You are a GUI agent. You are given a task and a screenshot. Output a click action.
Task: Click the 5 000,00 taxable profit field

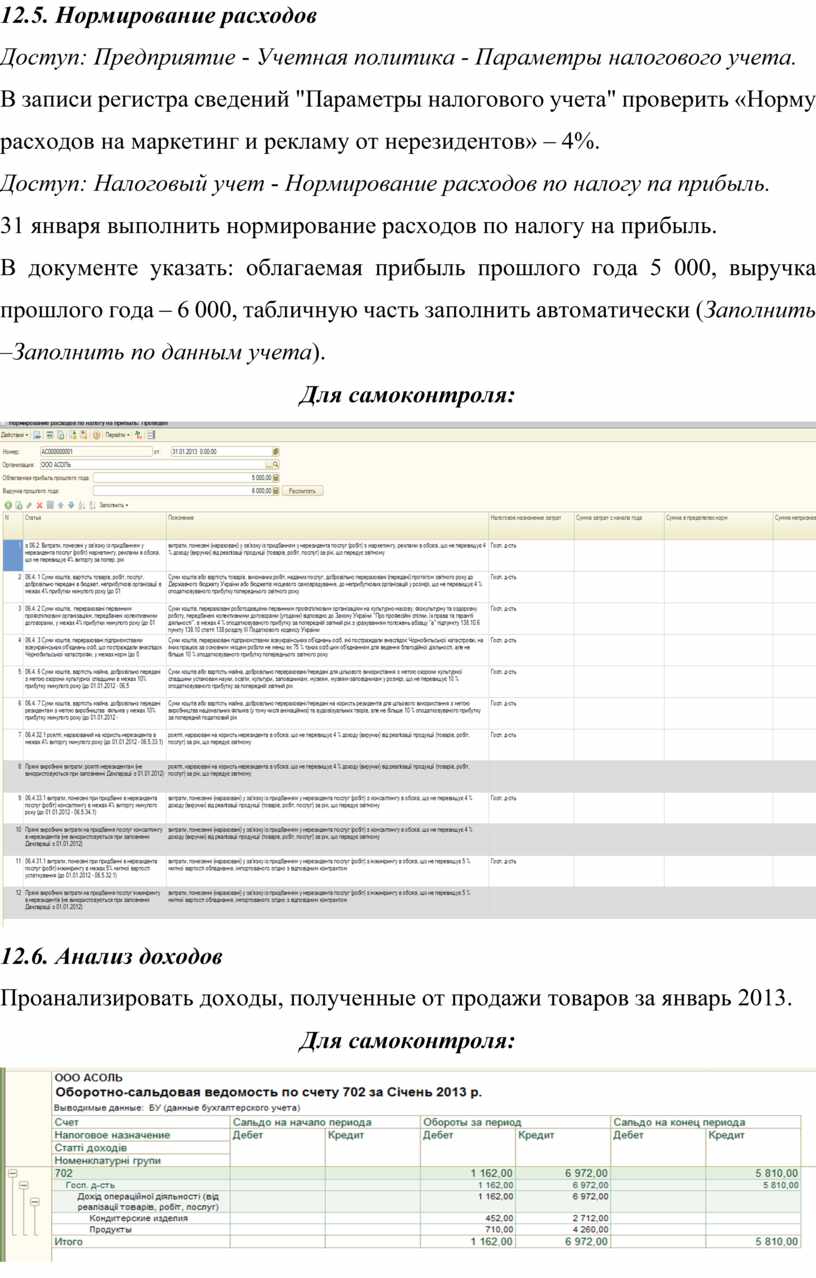click(x=182, y=478)
